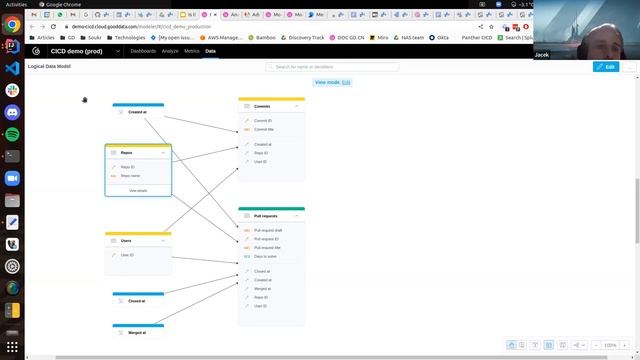Click the zoom in plus button

click(624, 345)
